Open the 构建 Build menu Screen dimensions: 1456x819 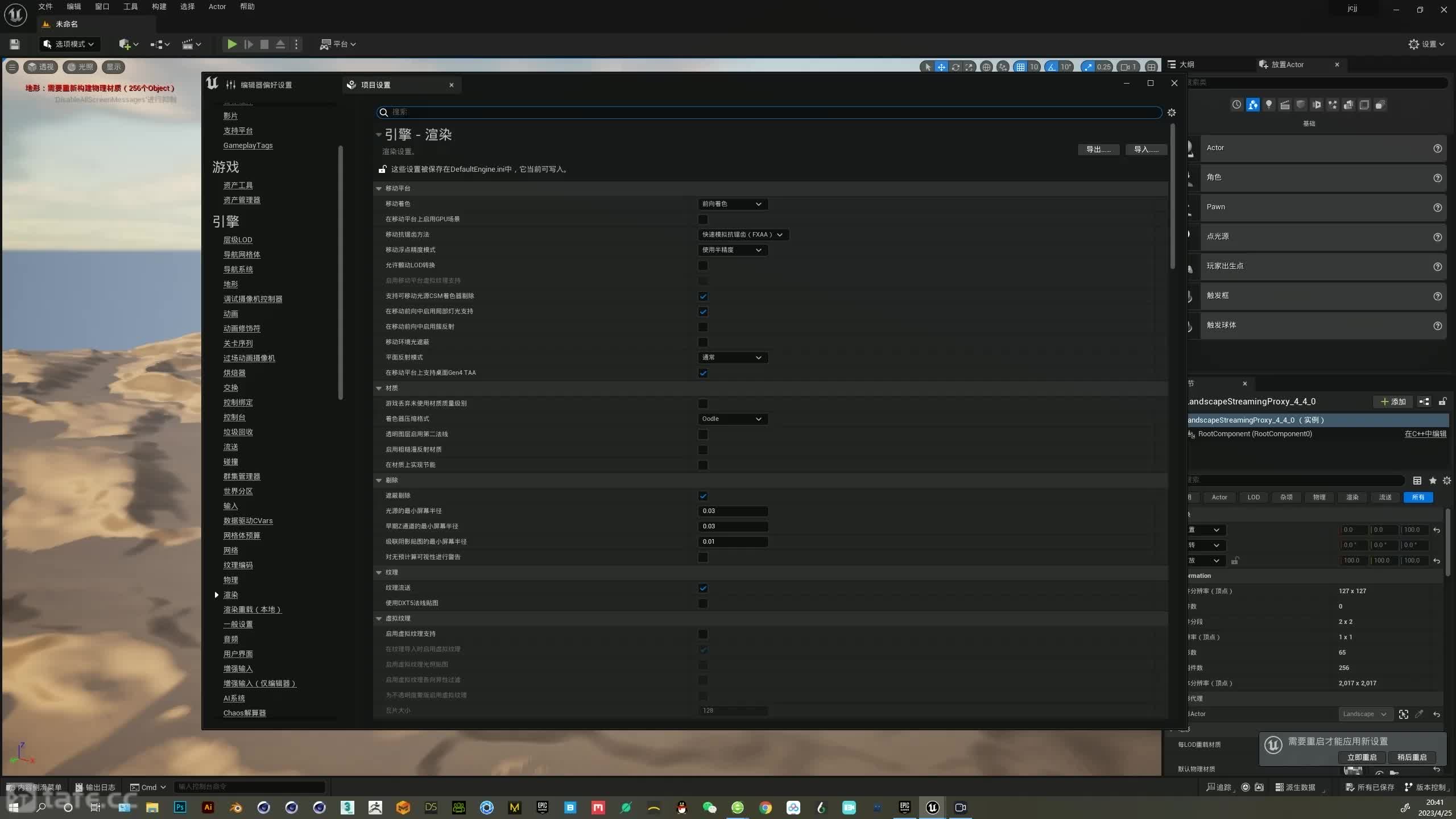159,6
